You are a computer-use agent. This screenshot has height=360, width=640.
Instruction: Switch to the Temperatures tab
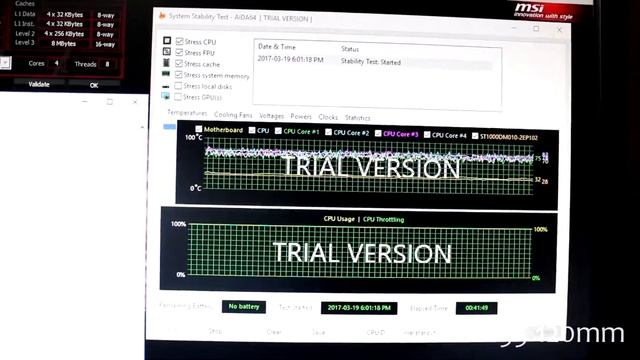click(x=187, y=113)
